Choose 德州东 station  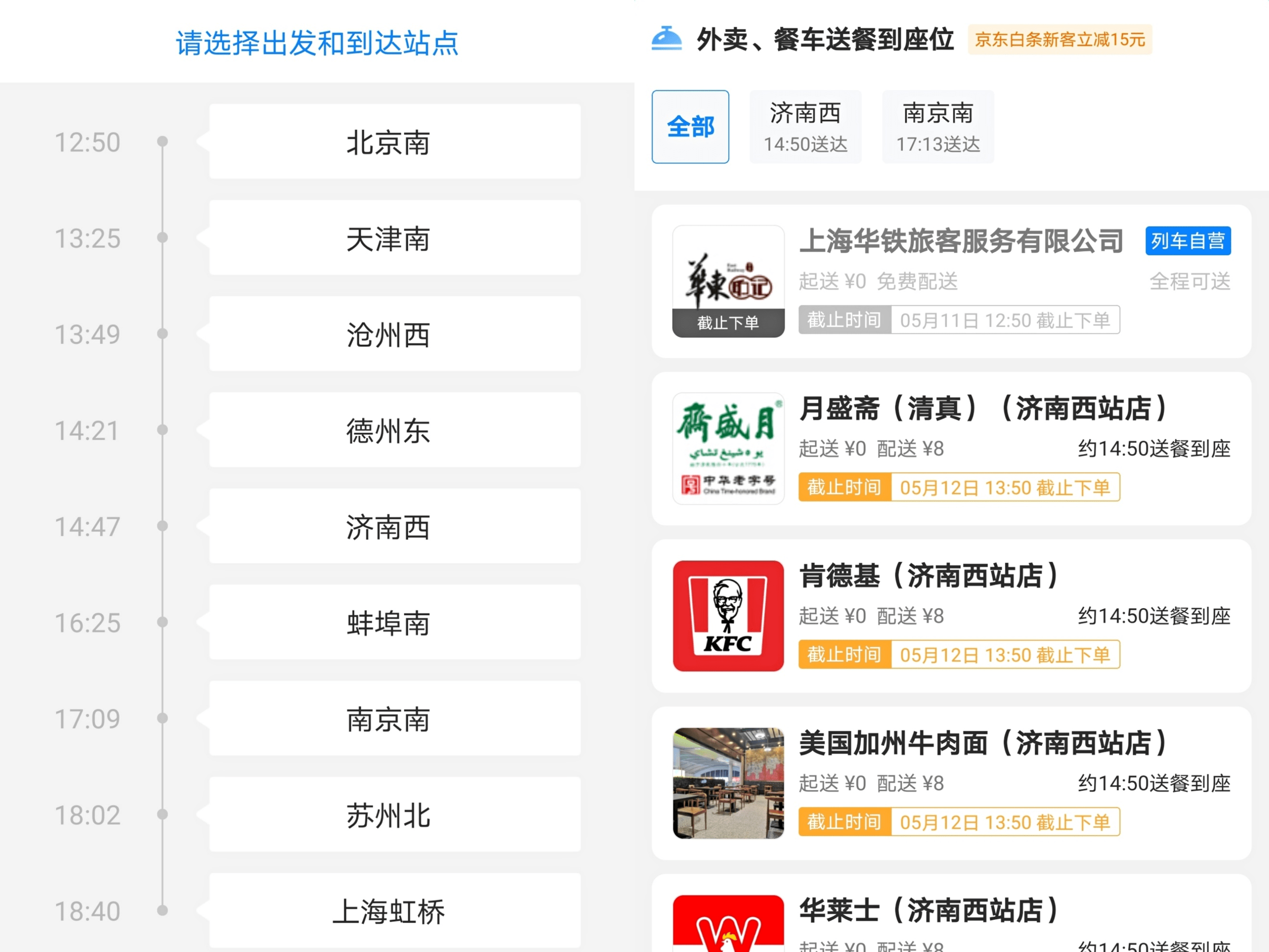[x=394, y=430]
